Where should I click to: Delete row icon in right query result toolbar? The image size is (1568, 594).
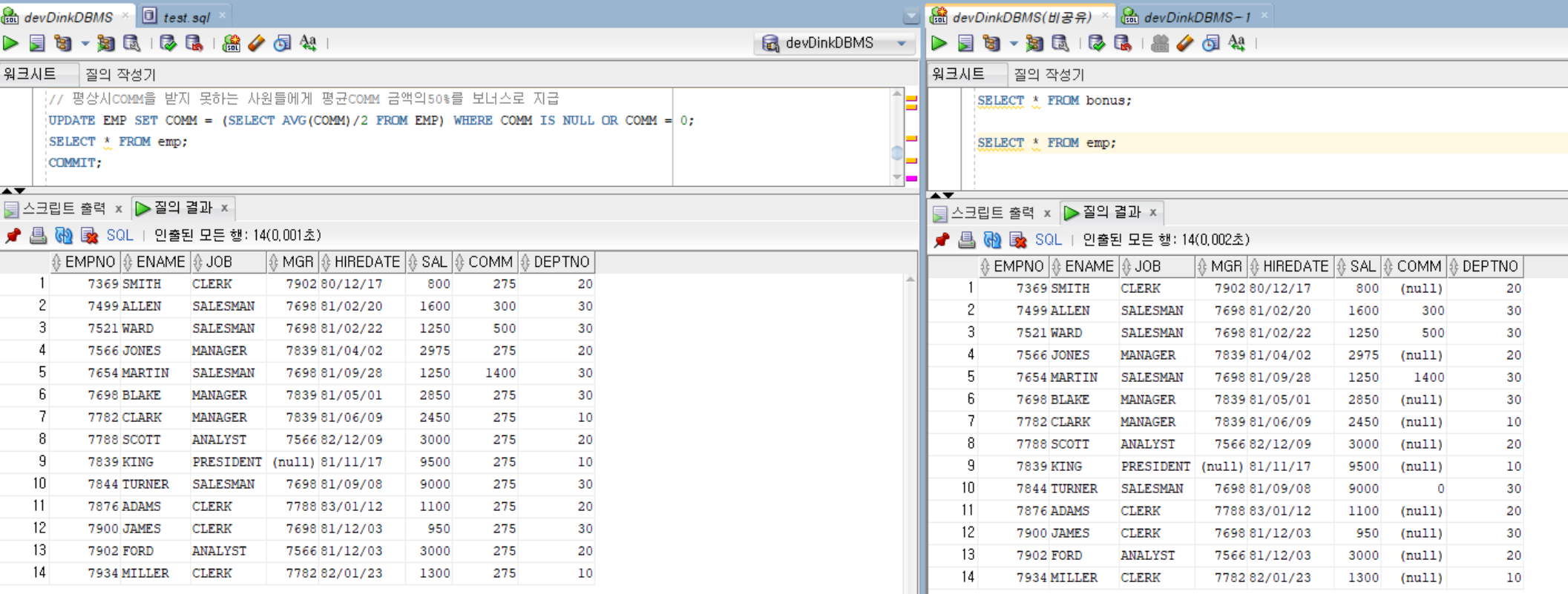1018,240
